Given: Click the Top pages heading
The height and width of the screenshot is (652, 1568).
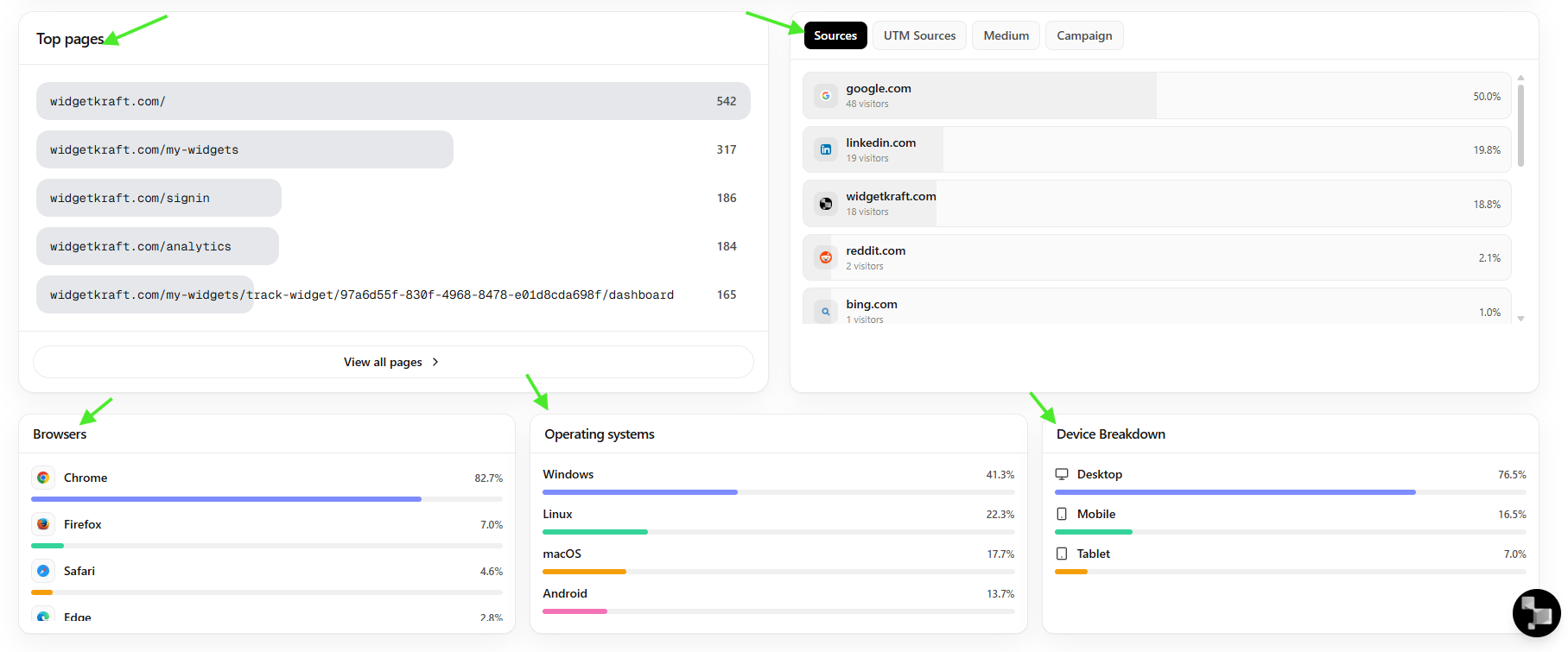Looking at the screenshot, I should pyautogui.click(x=70, y=39).
